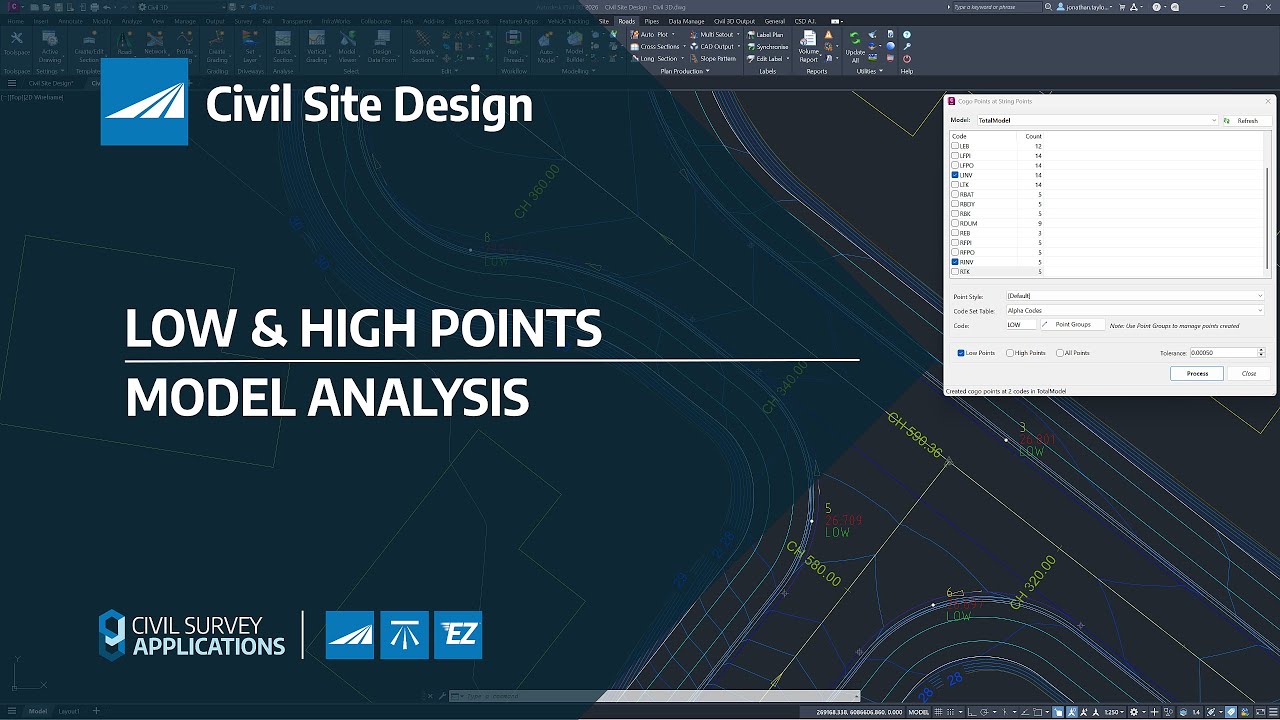
Task: Open the Code Set Table dropdown
Action: click(1135, 311)
